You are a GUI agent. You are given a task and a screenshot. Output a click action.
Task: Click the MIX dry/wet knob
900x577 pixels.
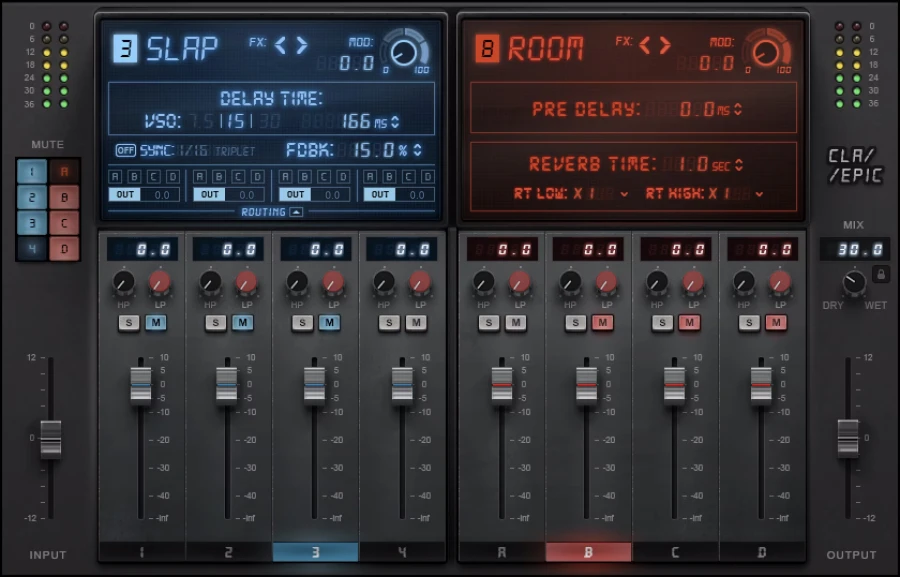click(x=854, y=283)
